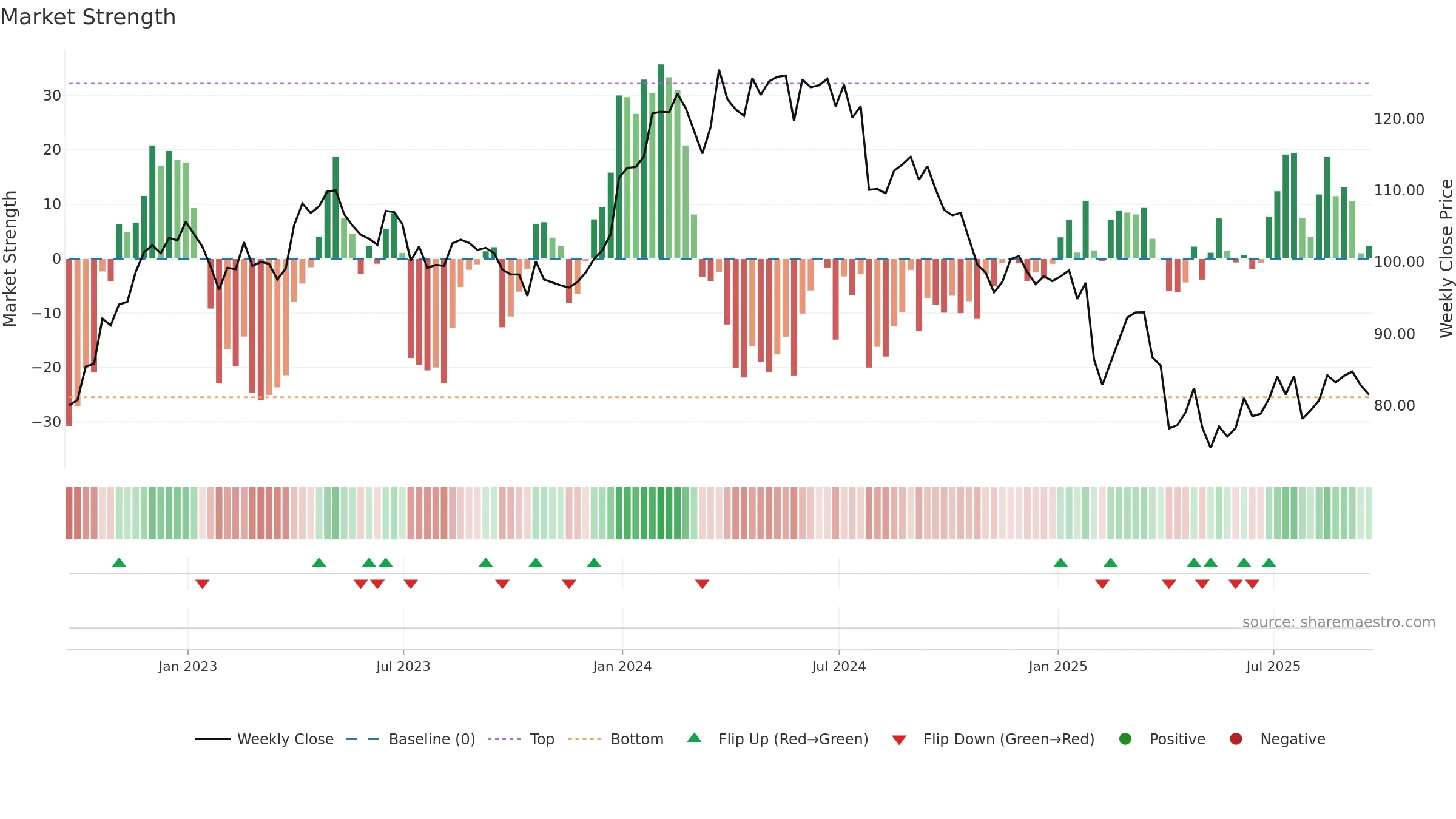
Task: Click the Weekly Close legend entry
Action: tap(265, 739)
